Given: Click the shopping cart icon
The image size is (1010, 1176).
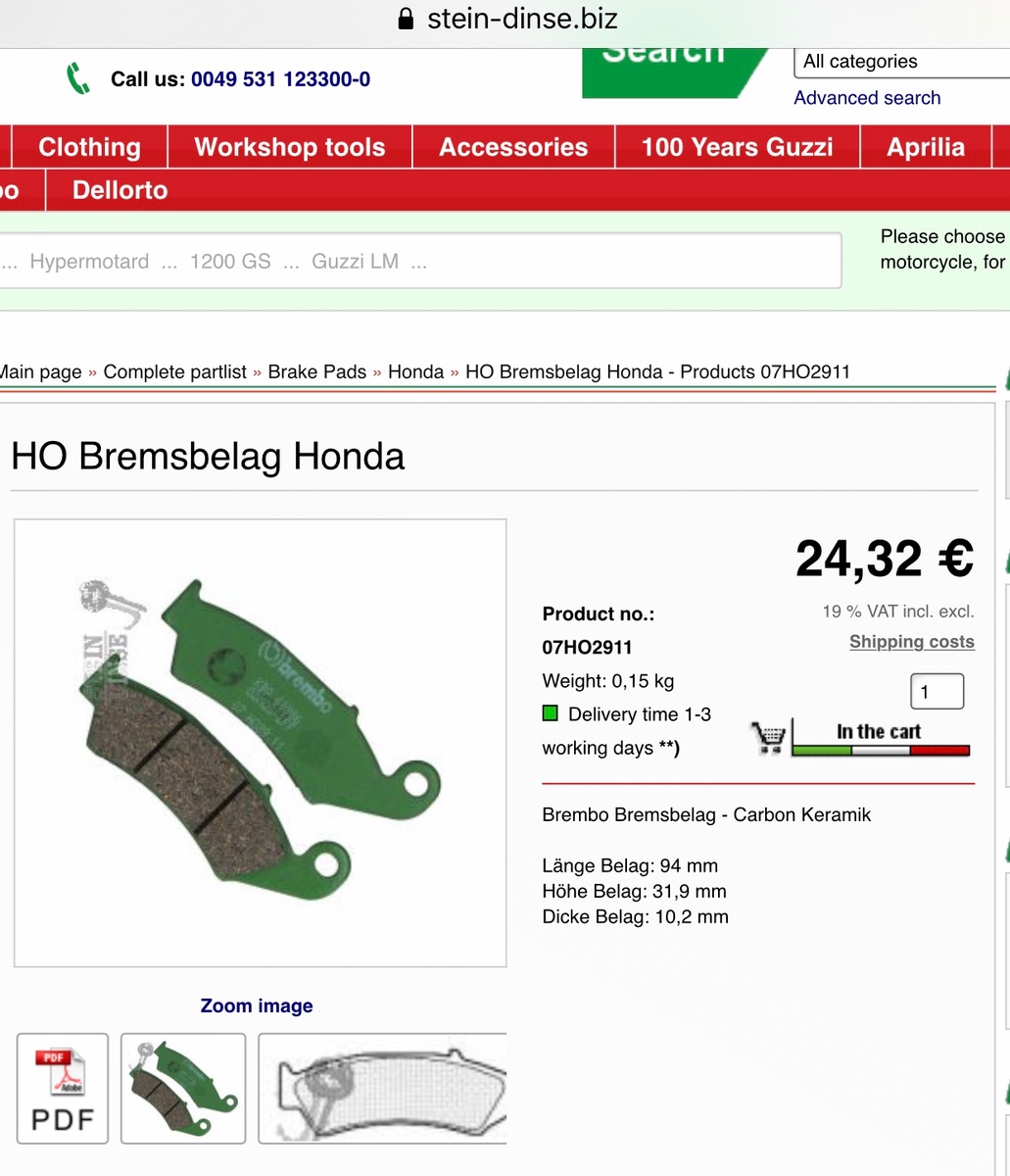Looking at the screenshot, I should point(768,737).
